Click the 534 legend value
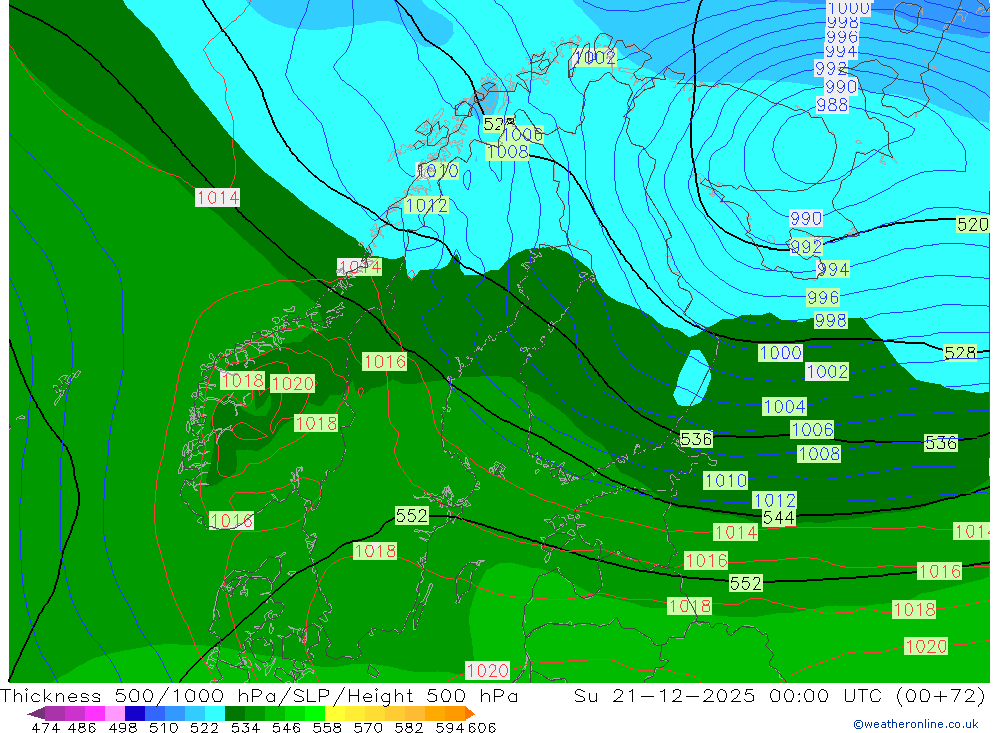Image resolution: width=1000 pixels, height=733 pixels. pyautogui.click(x=246, y=728)
